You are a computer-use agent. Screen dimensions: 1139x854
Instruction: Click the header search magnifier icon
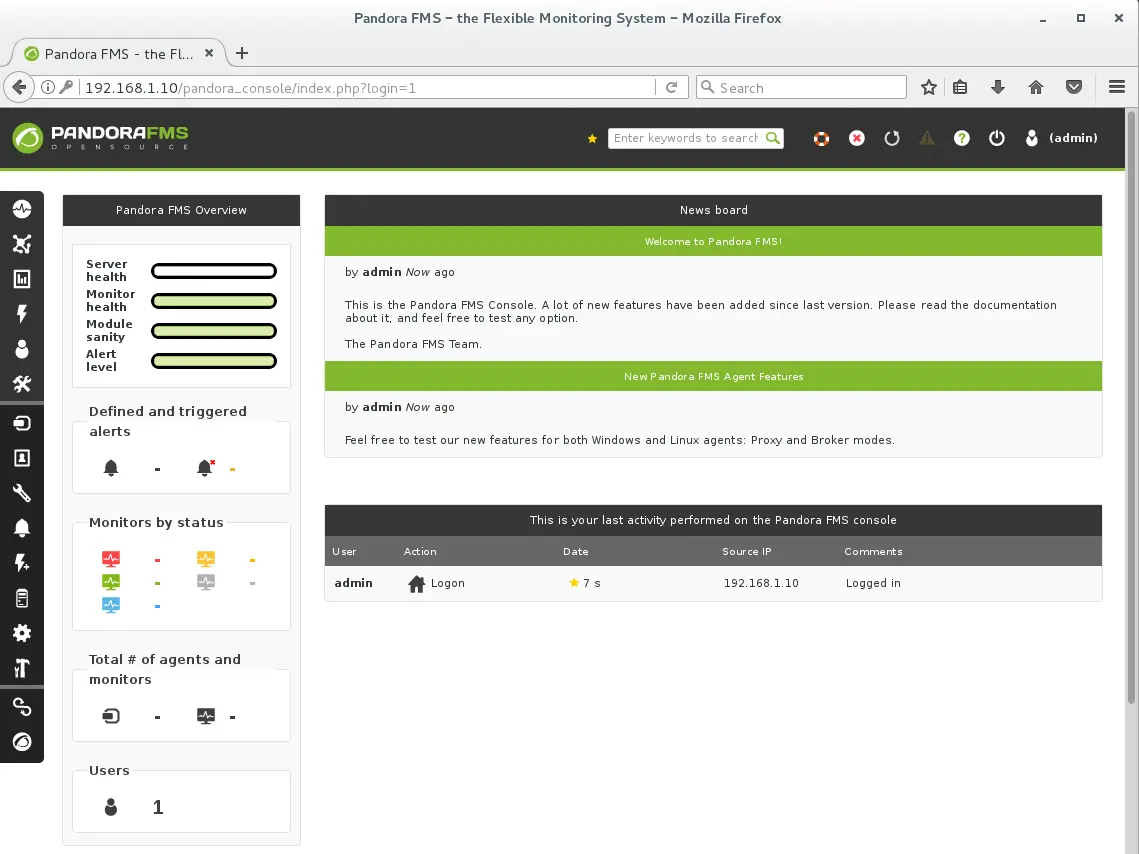pyautogui.click(x=773, y=137)
